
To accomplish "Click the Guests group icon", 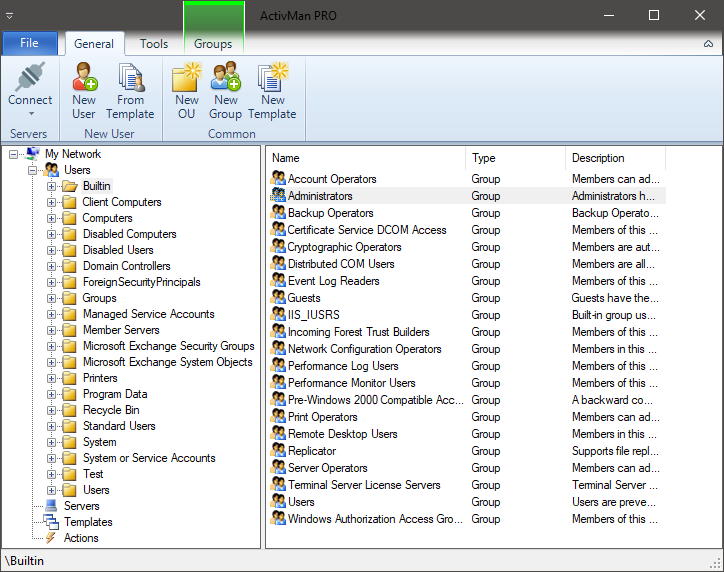I will [278, 297].
